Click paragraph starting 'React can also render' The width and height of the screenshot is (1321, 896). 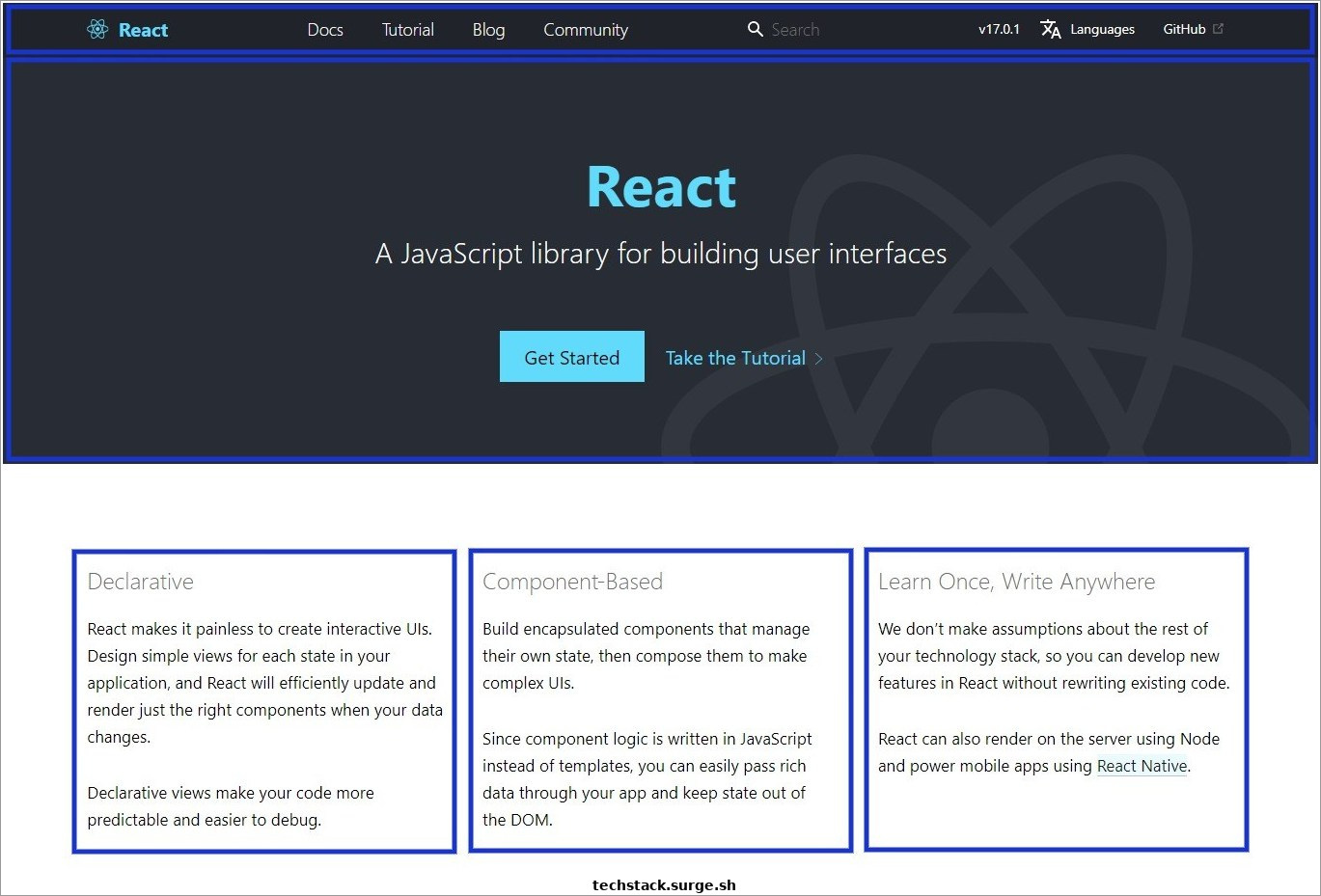click(x=1049, y=752)
